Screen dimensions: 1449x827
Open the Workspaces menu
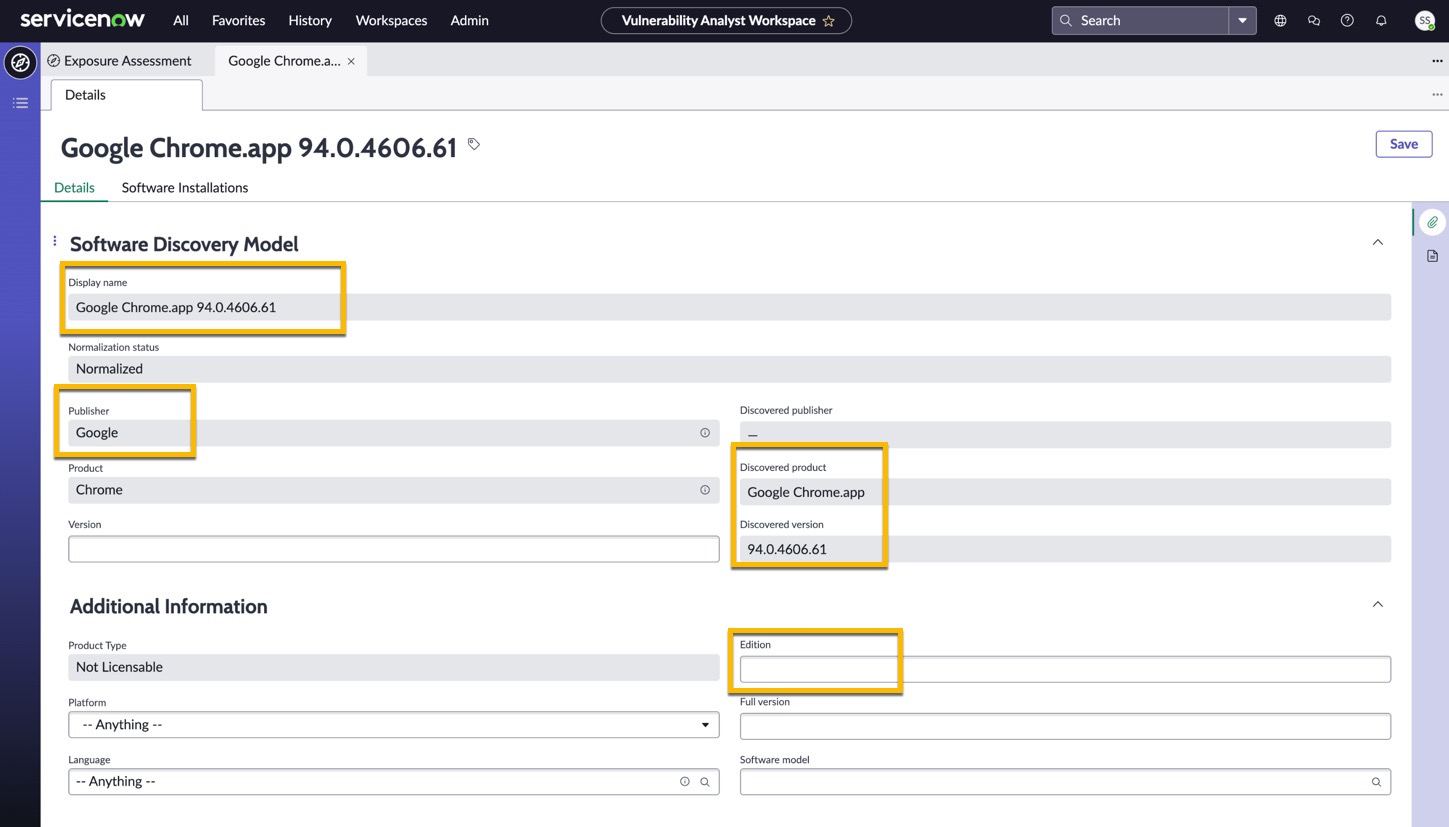[x=391, y=20]
